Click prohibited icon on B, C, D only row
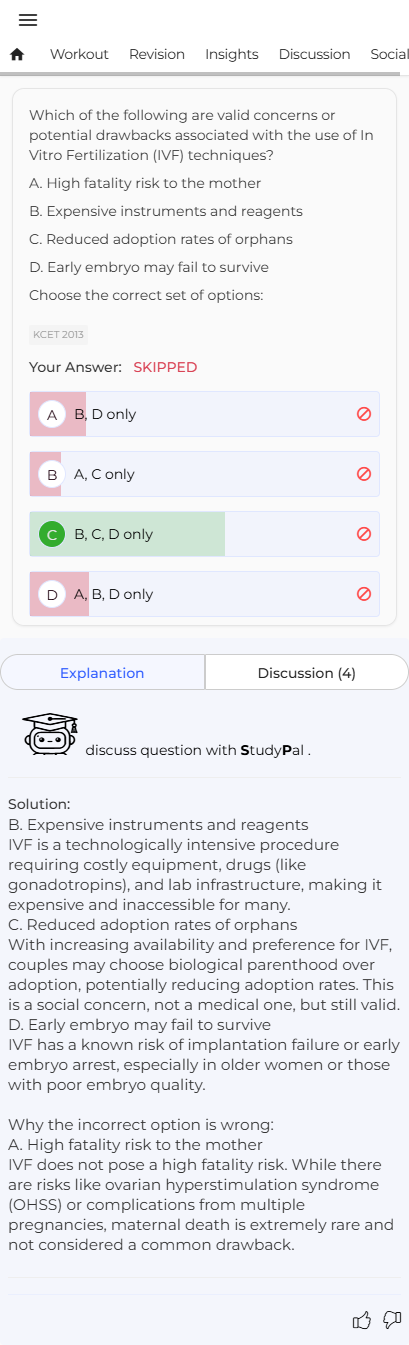 pos(364,534)
